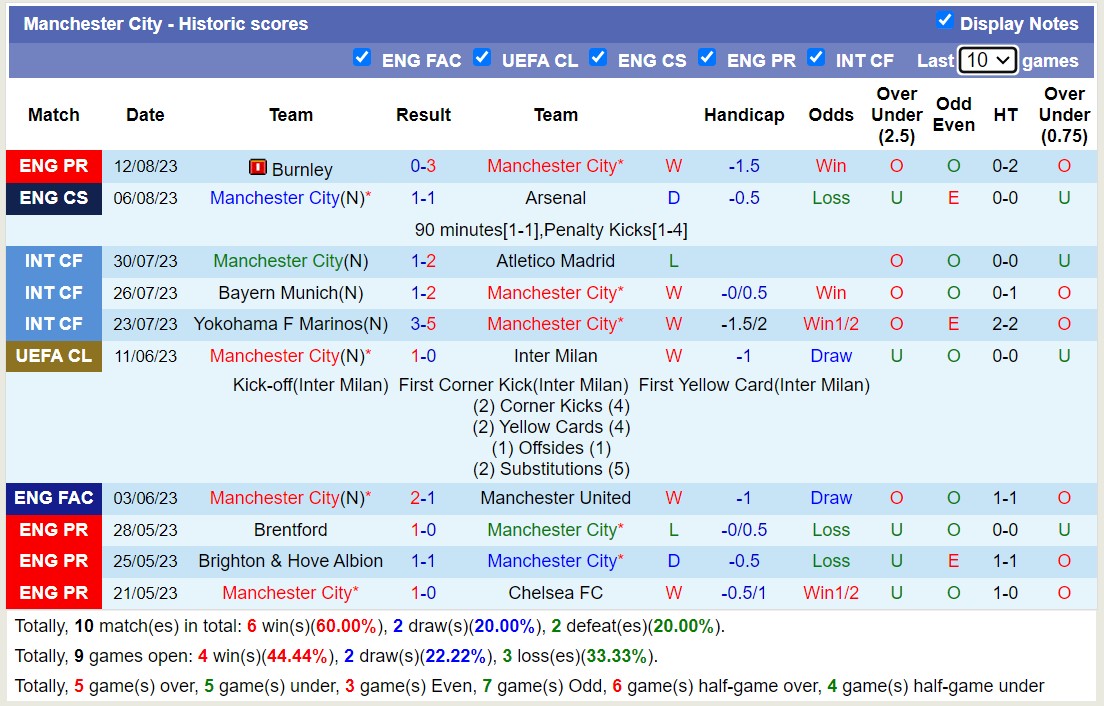Disable the UEFA CL competition checkbox
Viewport: 1104px width, 706px height.
coord(482,58)
